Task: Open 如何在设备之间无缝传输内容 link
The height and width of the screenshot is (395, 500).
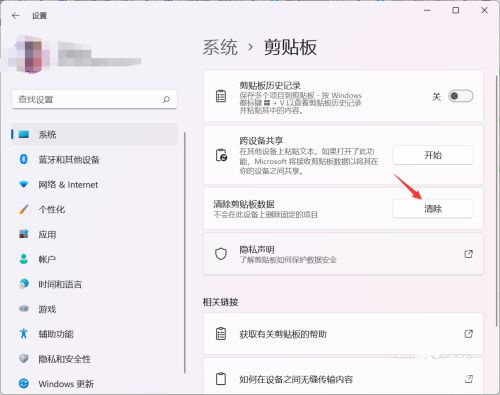Action: (x=343, y=377)
